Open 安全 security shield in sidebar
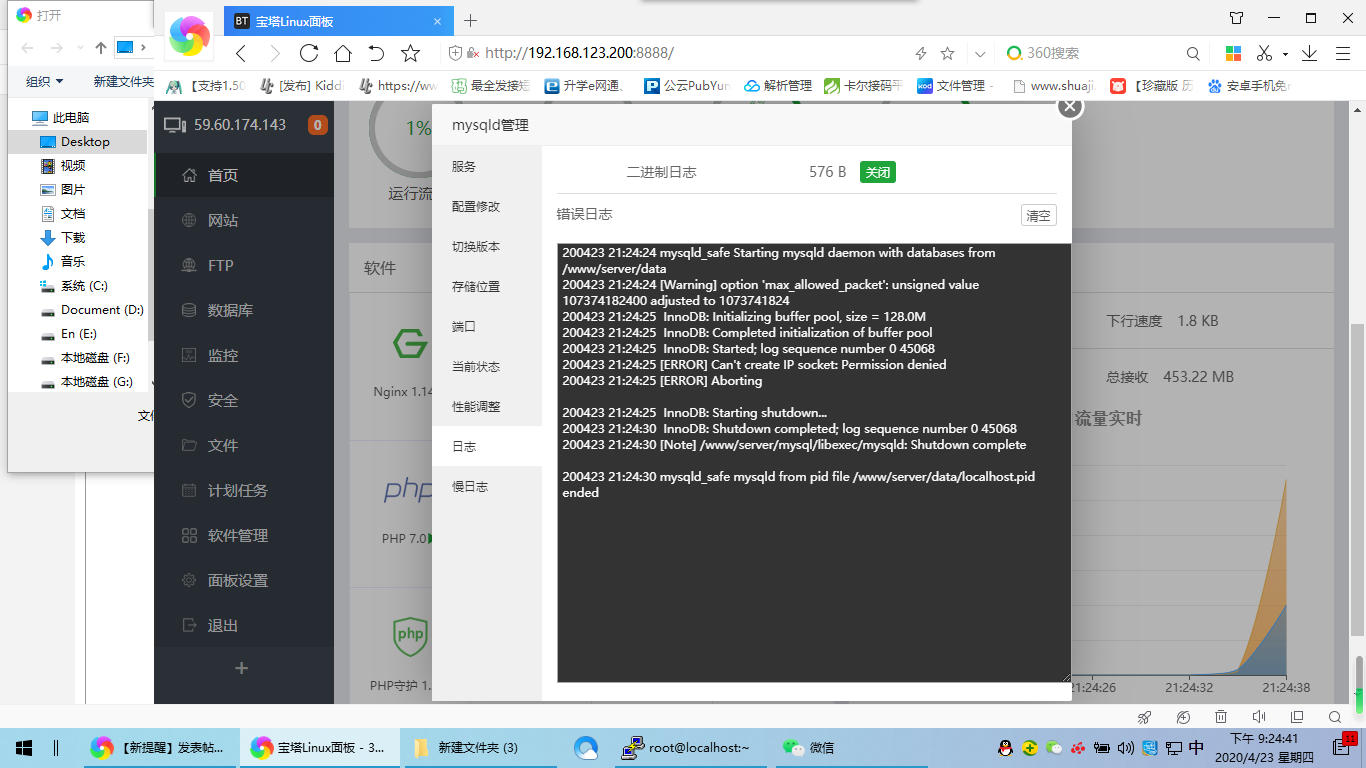Image resolution: width=1366 pixels, height=768 pixels. point(189,401)
